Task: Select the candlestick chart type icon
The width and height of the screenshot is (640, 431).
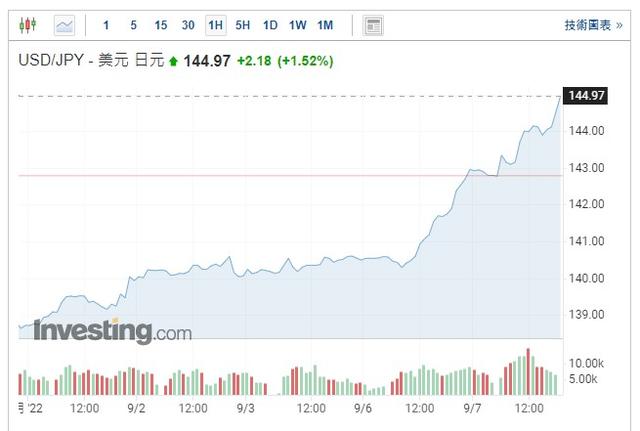Action: 28,25
